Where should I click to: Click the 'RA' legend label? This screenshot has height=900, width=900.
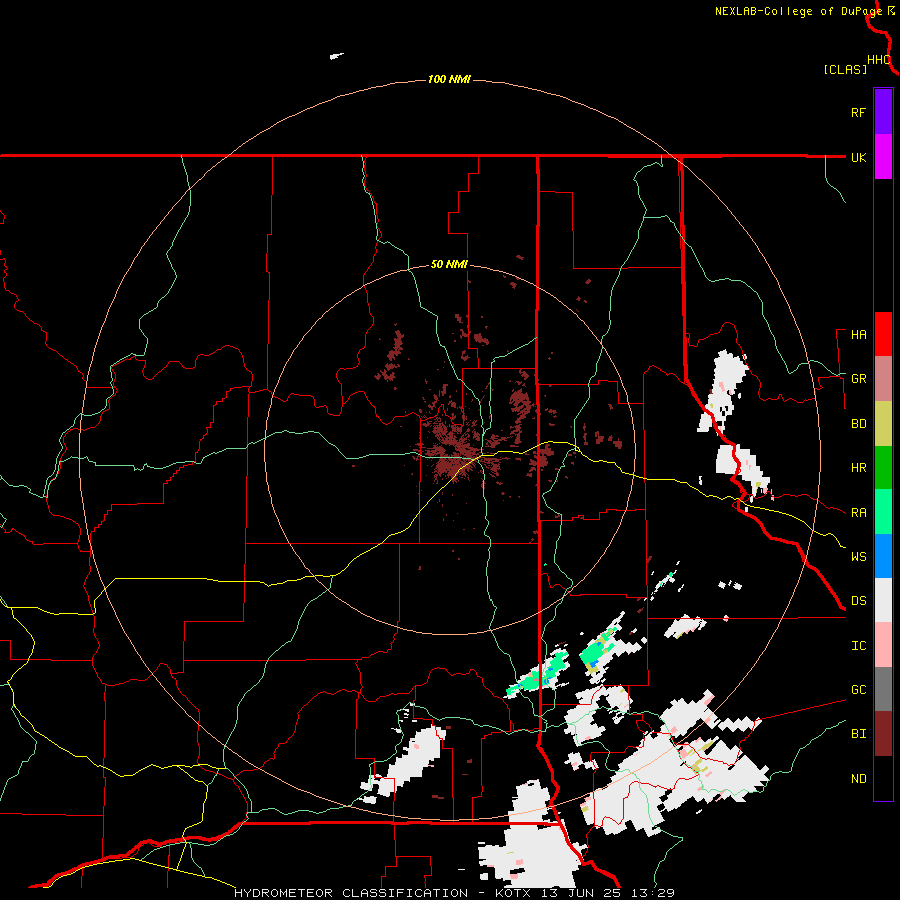858,513
